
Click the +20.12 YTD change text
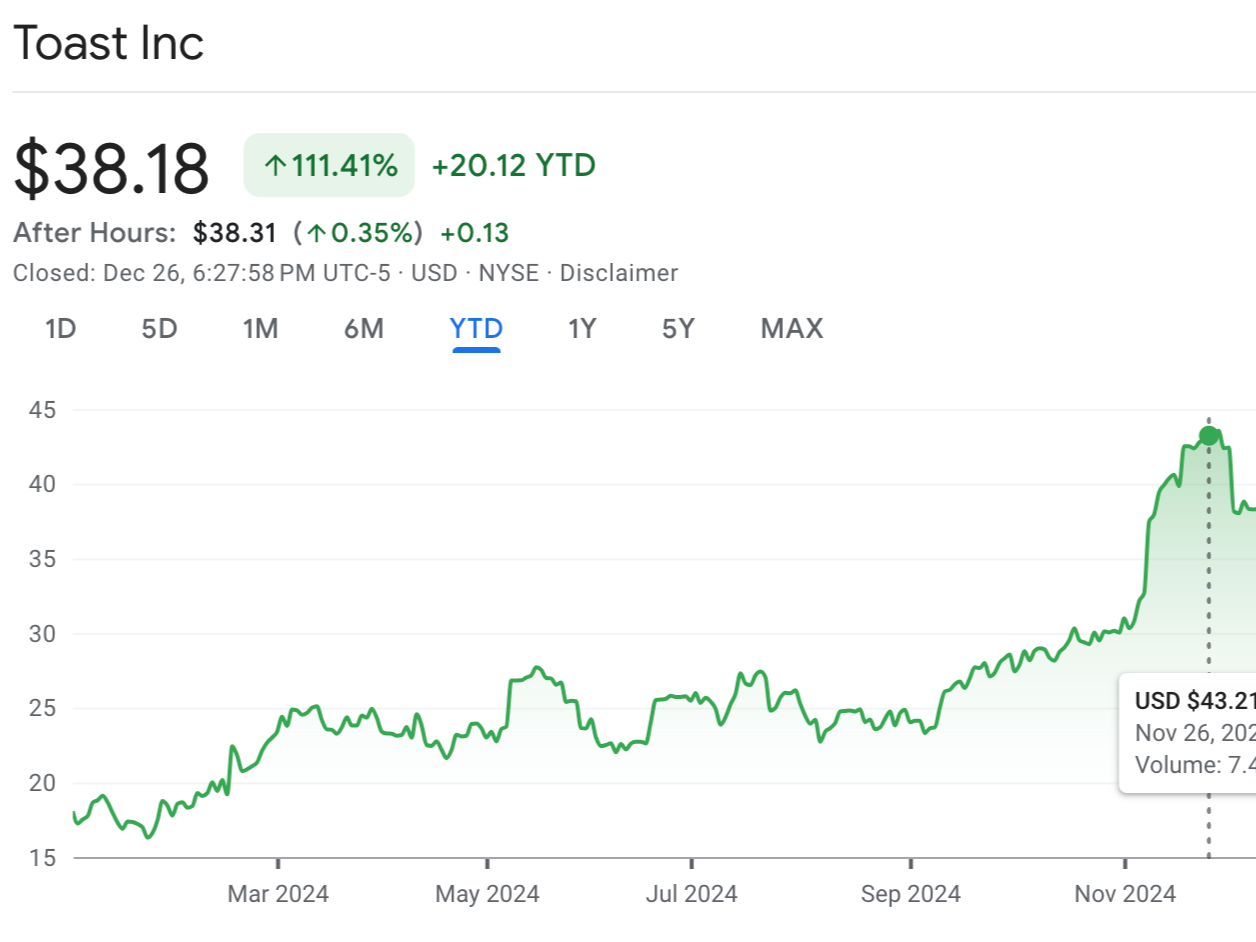513,165
